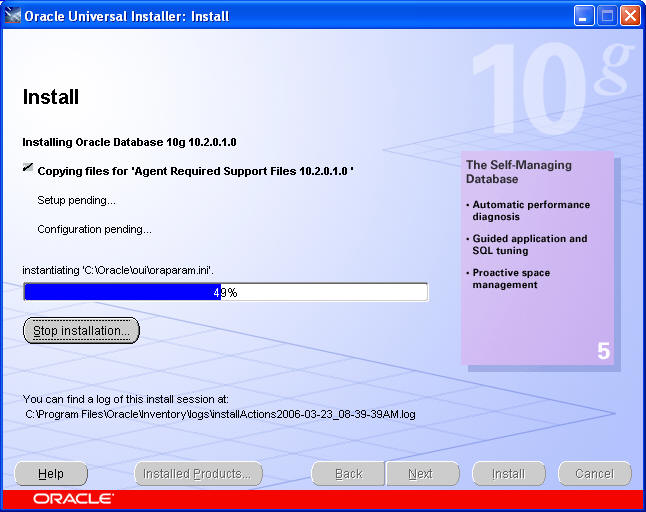Click the icon beside 'Copying files for'
This screenshot has width=646, height=512.
pyautogui.click(x=27, y=170)
